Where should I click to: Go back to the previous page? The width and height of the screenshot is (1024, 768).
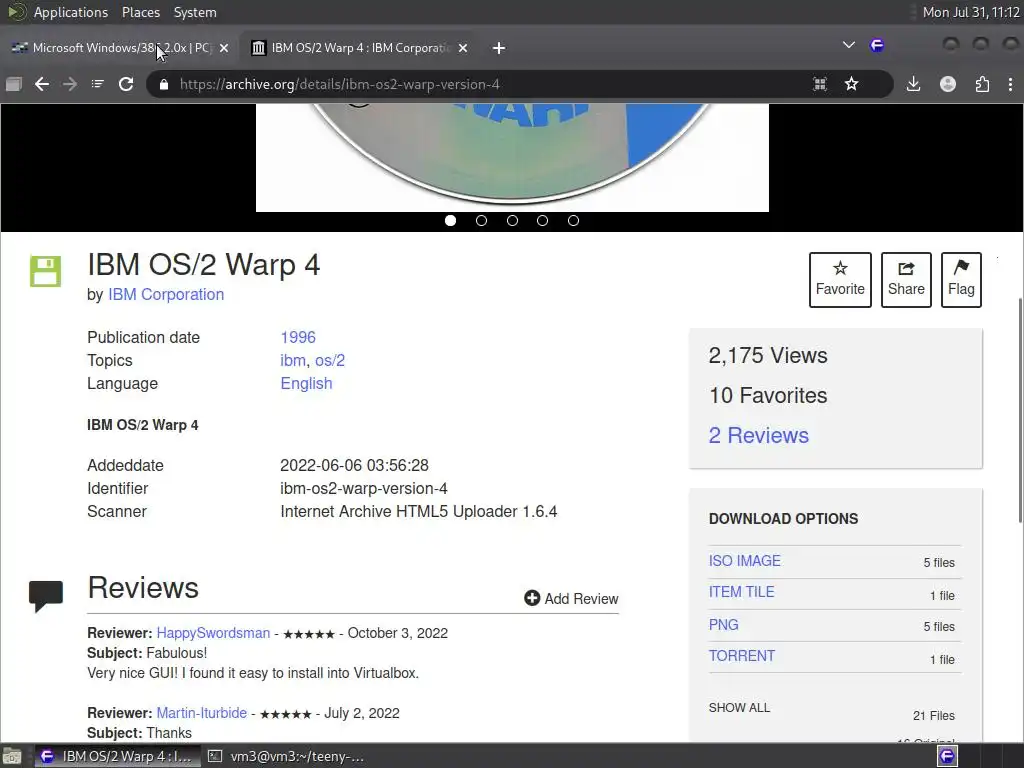coord(42,84)
